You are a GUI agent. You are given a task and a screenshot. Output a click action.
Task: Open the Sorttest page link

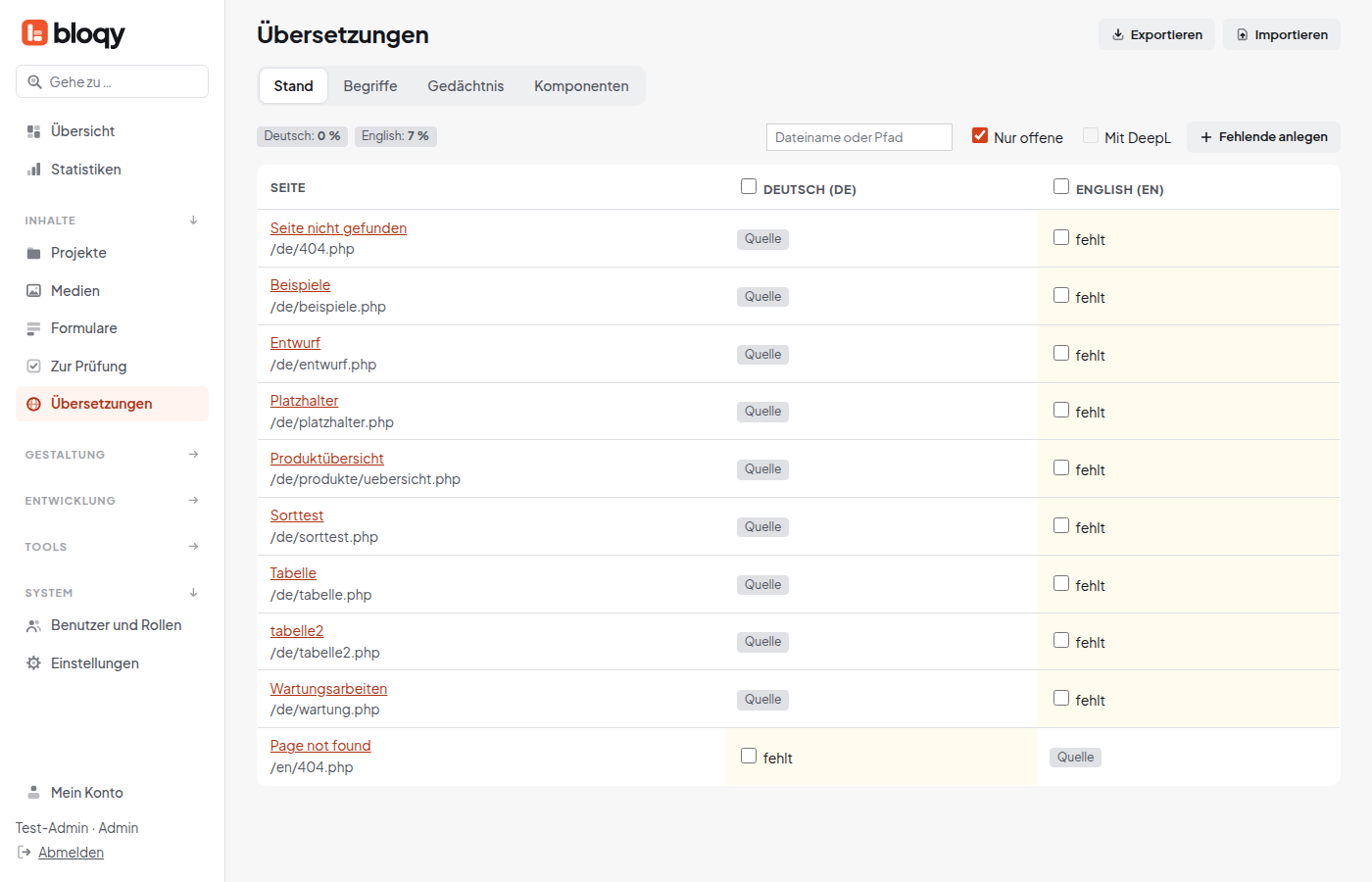point(297,515)
